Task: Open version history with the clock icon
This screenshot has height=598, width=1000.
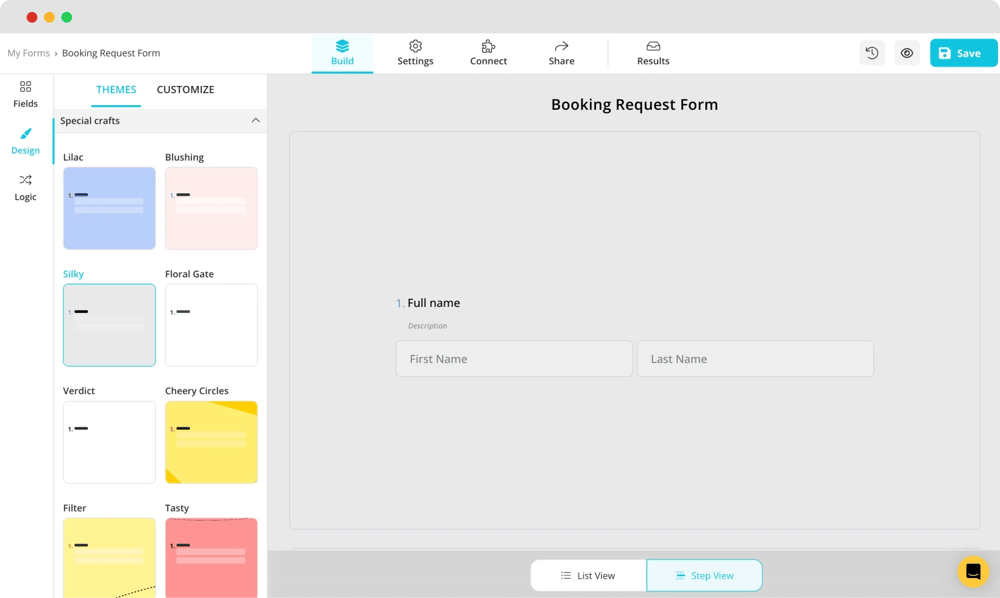Action: click(x=871, y=52)
